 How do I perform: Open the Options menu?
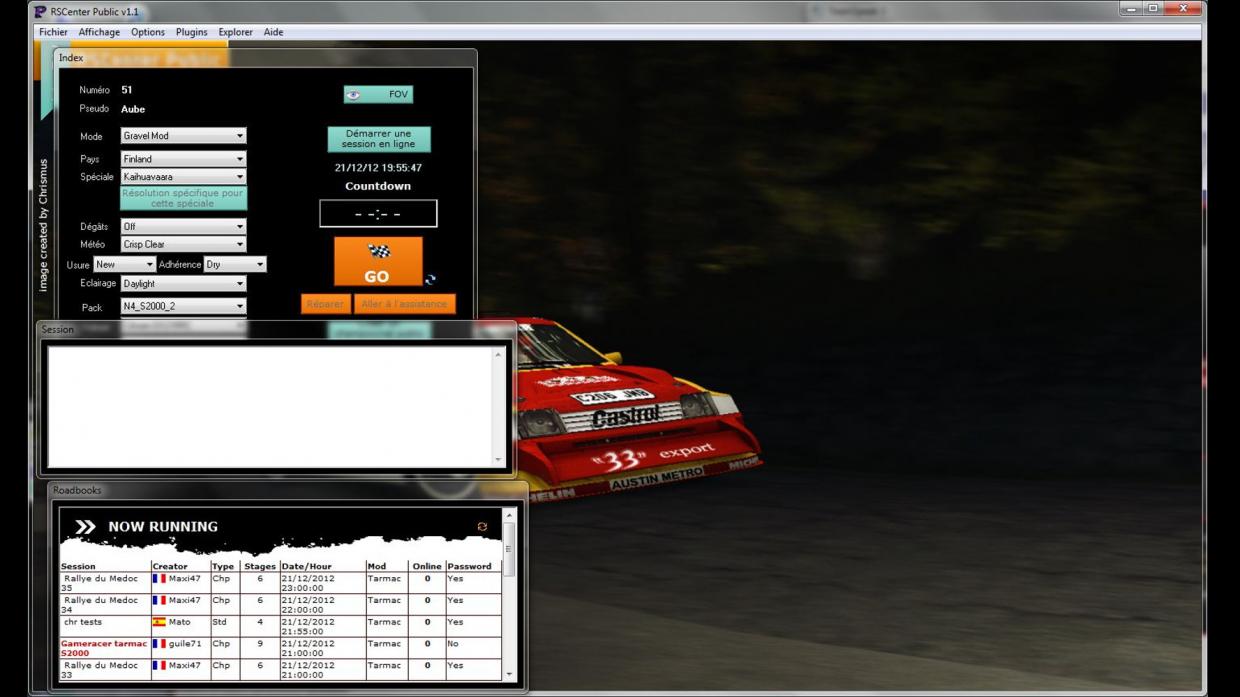[148, 32]
